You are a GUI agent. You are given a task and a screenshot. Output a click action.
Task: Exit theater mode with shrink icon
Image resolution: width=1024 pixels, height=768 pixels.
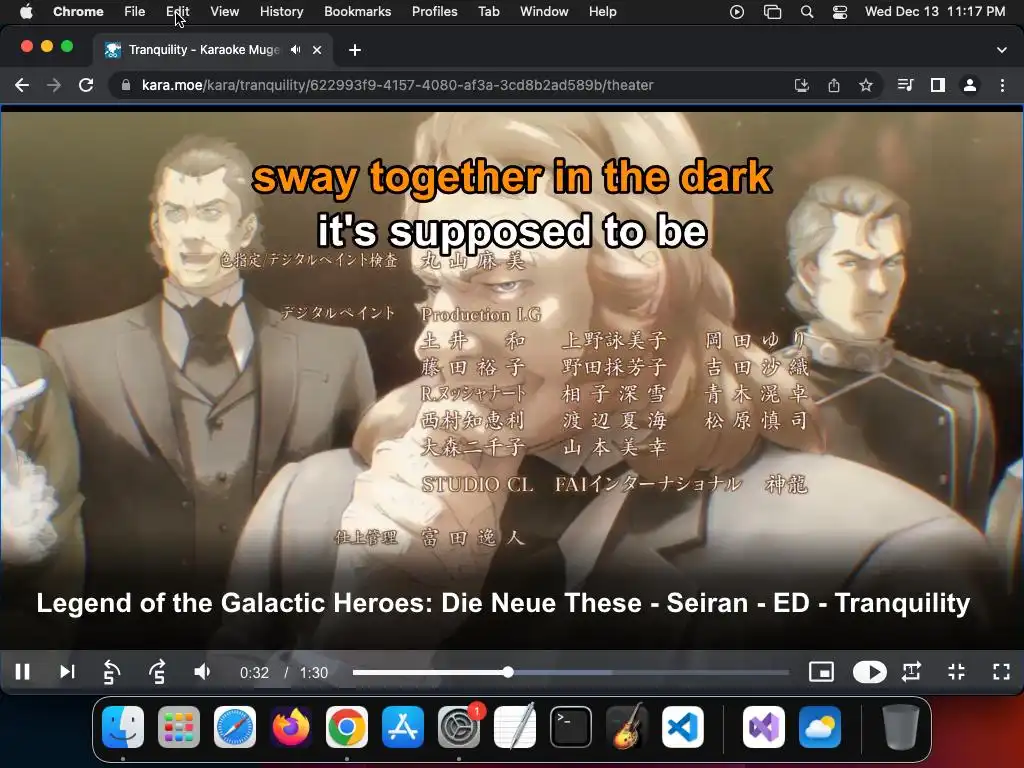(957, 672)
